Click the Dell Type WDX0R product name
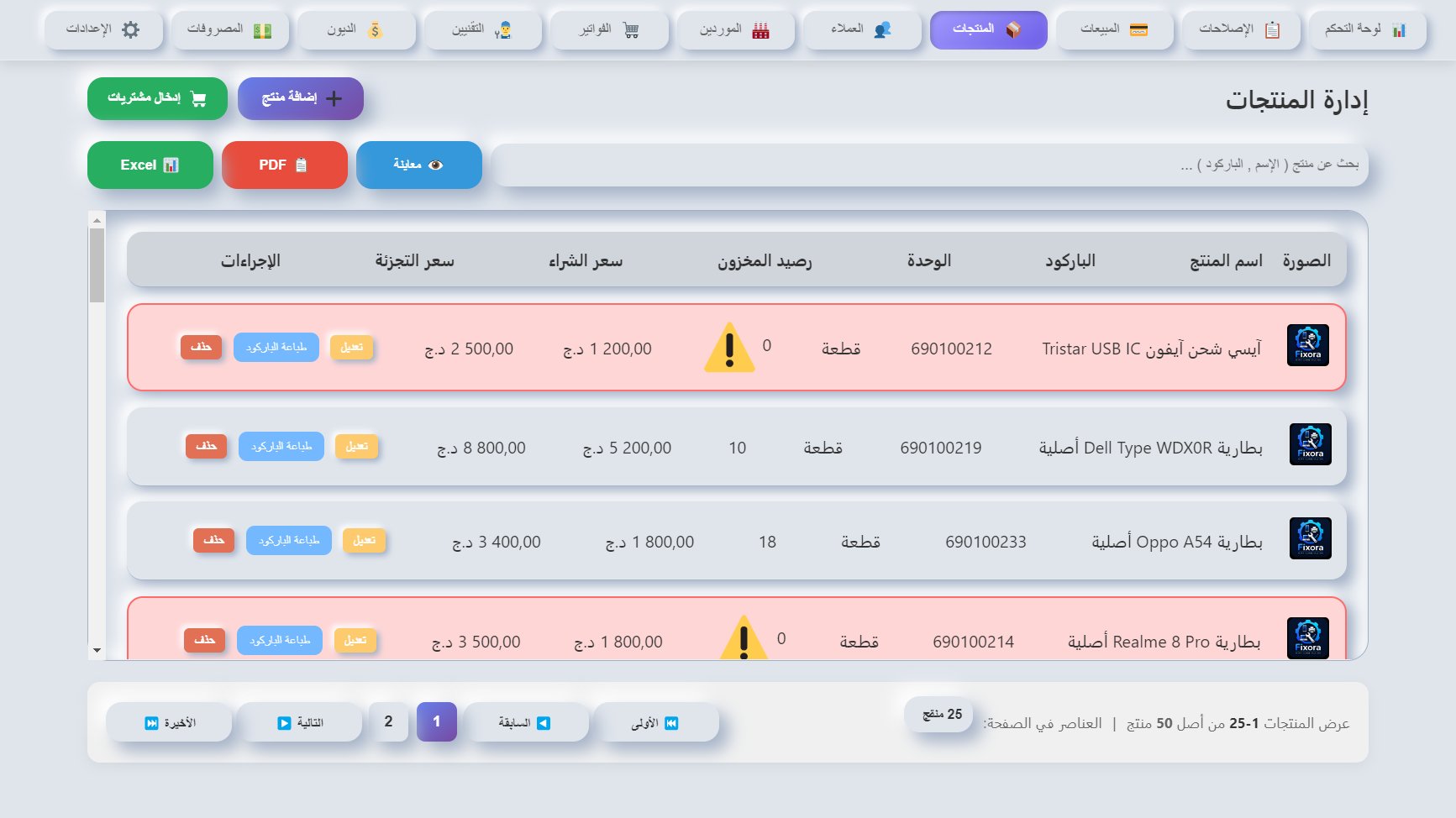 1151,448
